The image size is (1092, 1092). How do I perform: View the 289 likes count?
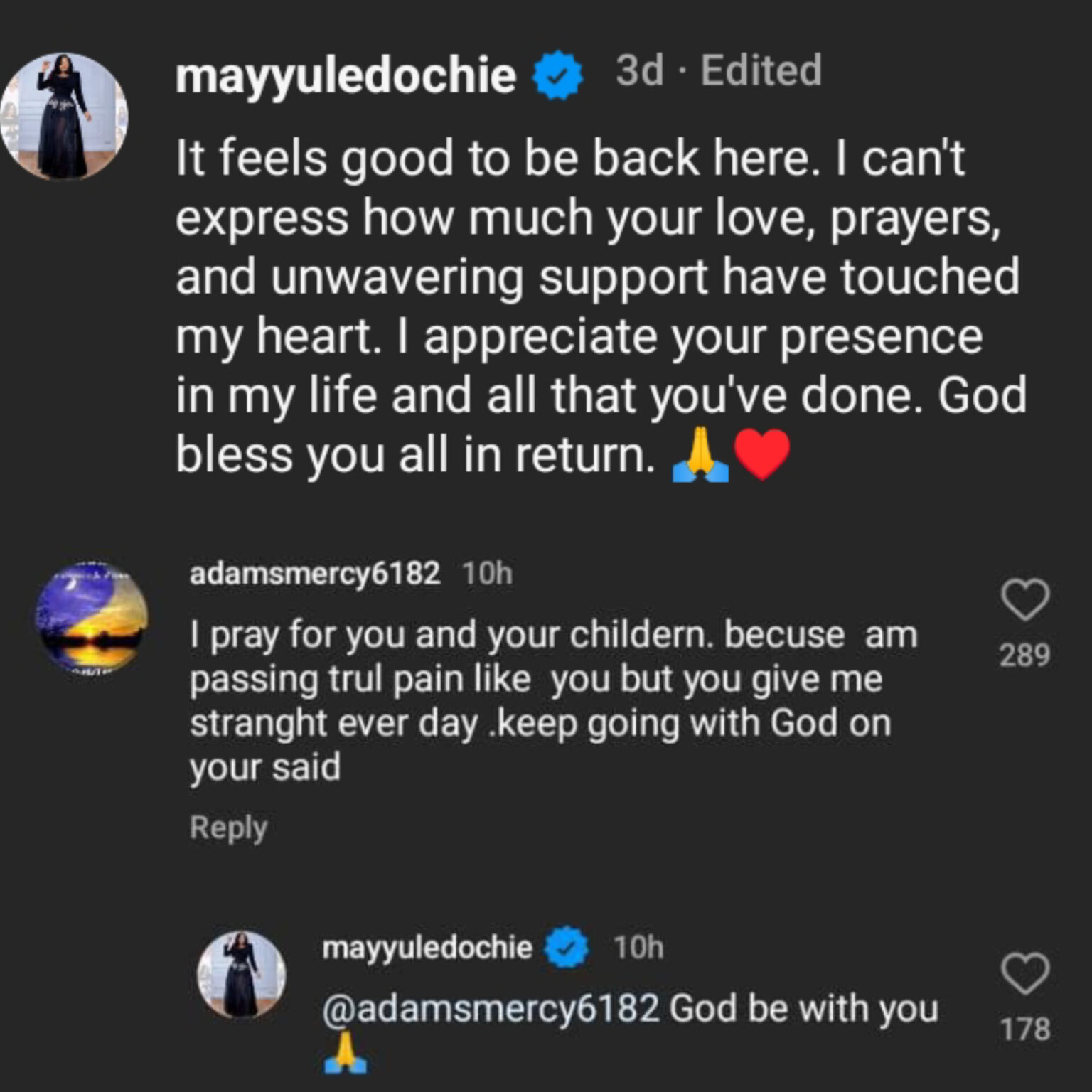point(1024,655)
